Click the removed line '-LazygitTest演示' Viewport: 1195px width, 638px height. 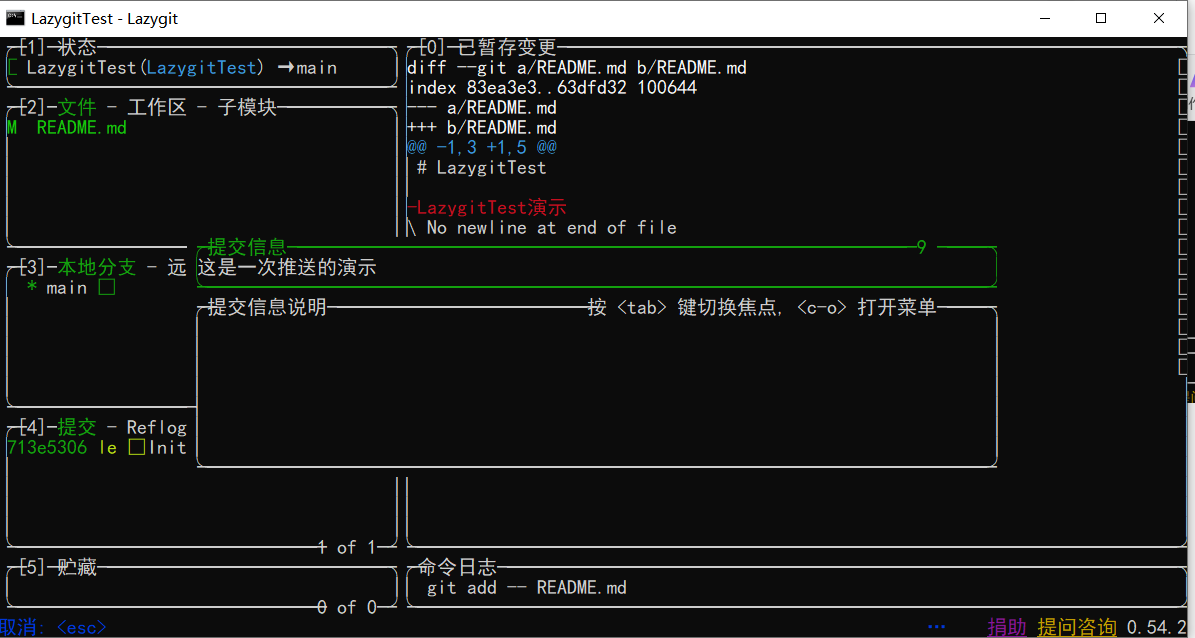coord(487,207)
